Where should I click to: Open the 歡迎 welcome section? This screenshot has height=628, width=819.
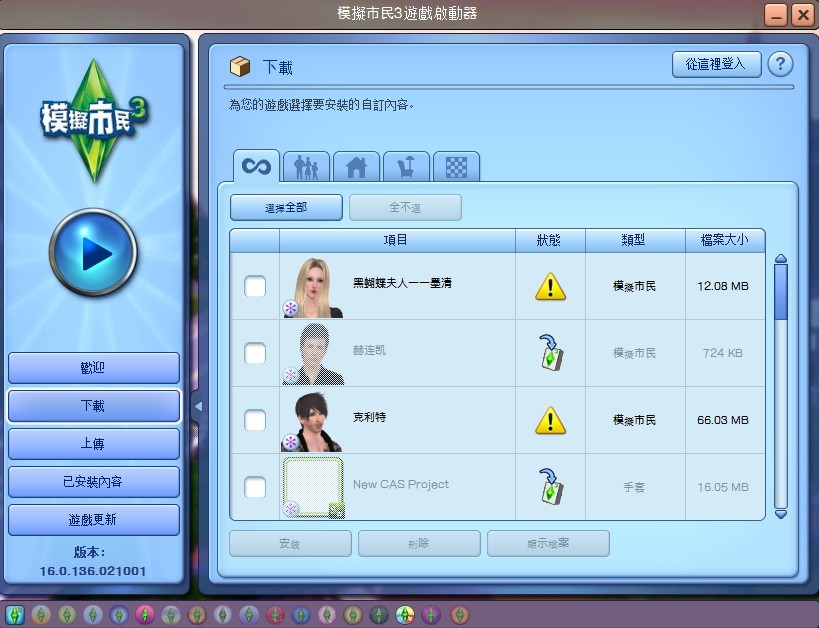pos(93,368)
